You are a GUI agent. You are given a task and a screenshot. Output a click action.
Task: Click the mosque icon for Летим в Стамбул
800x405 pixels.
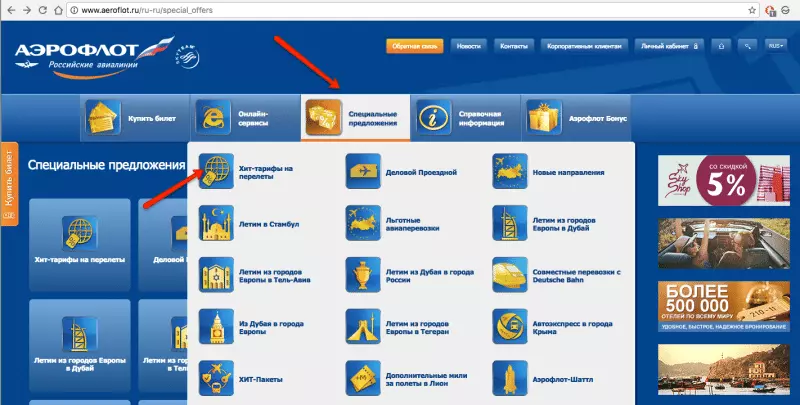point(216,223)
